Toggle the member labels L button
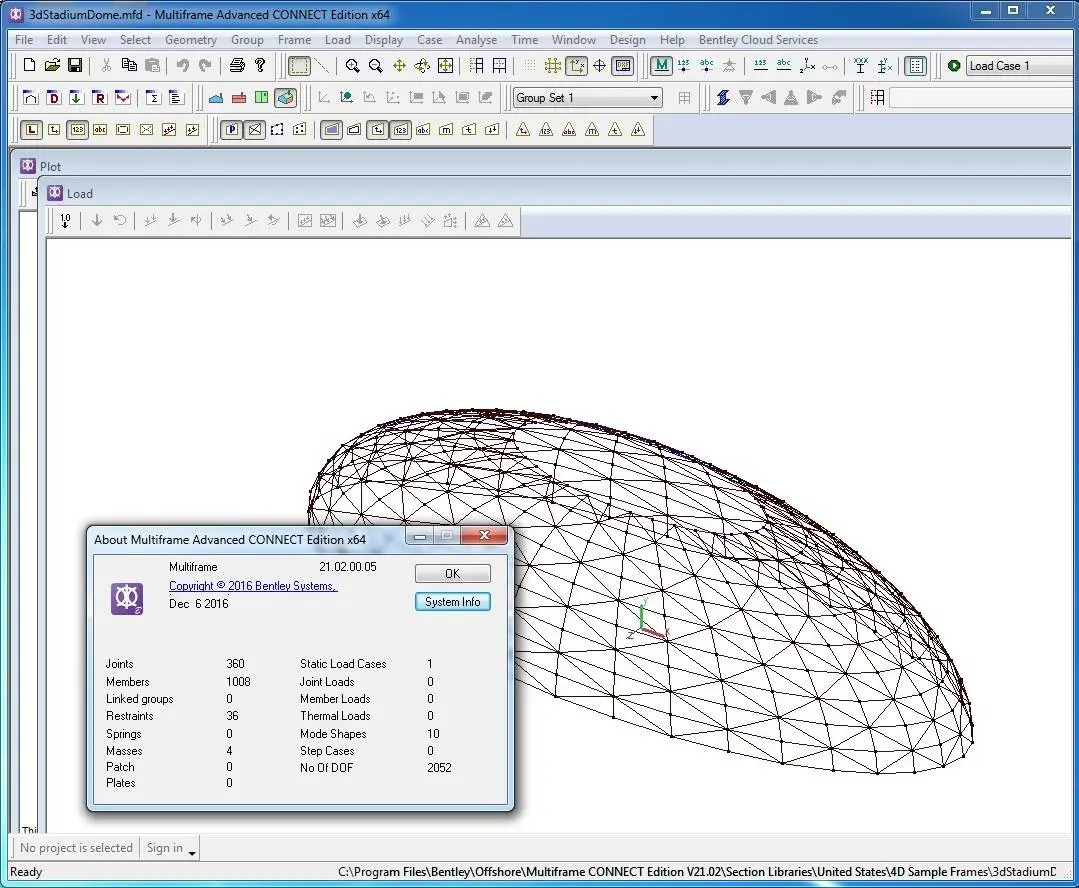This screenshot has width=1079, height=888. pos(31,129)
